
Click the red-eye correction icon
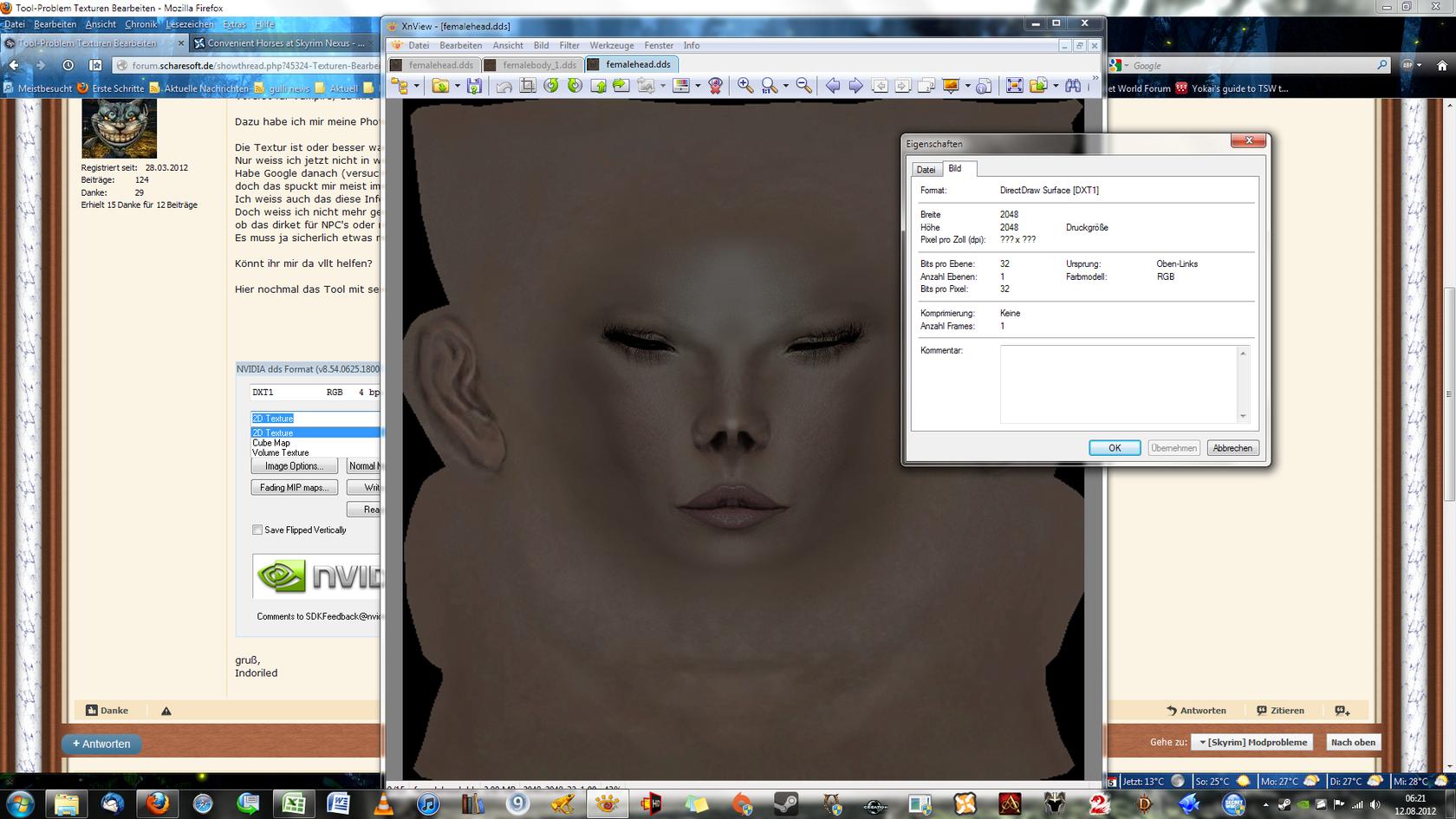[x=715, y=85]
